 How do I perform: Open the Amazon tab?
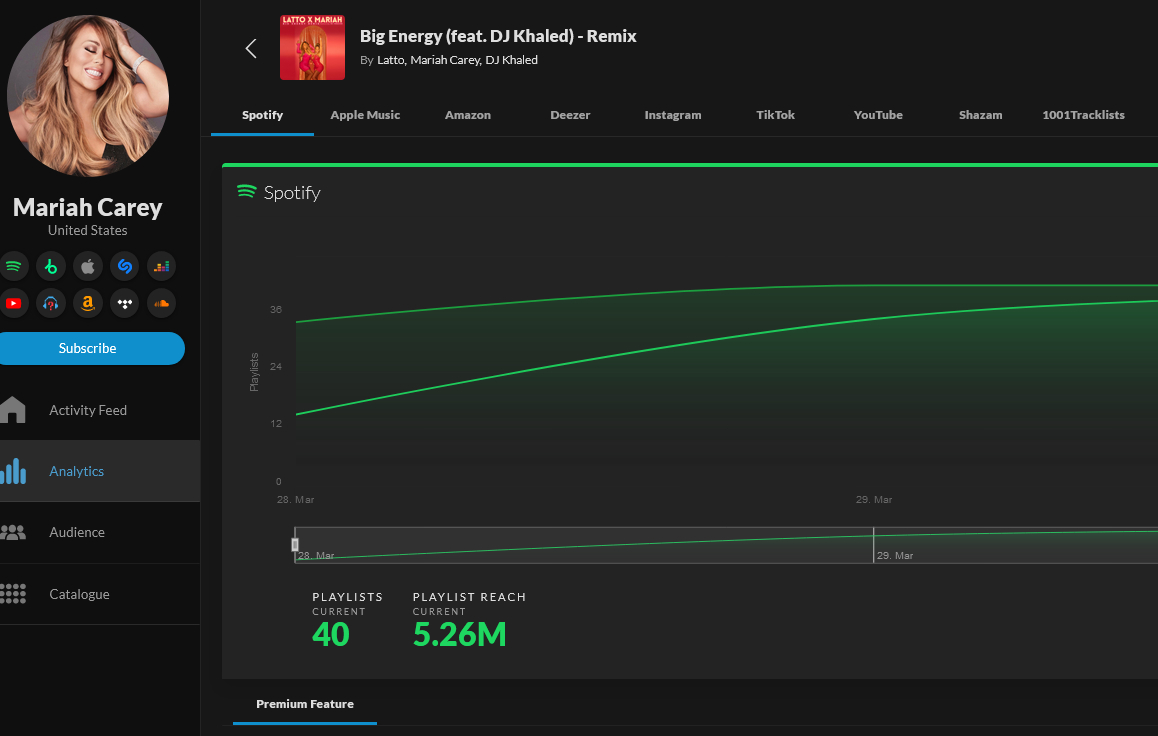[467, 115]
